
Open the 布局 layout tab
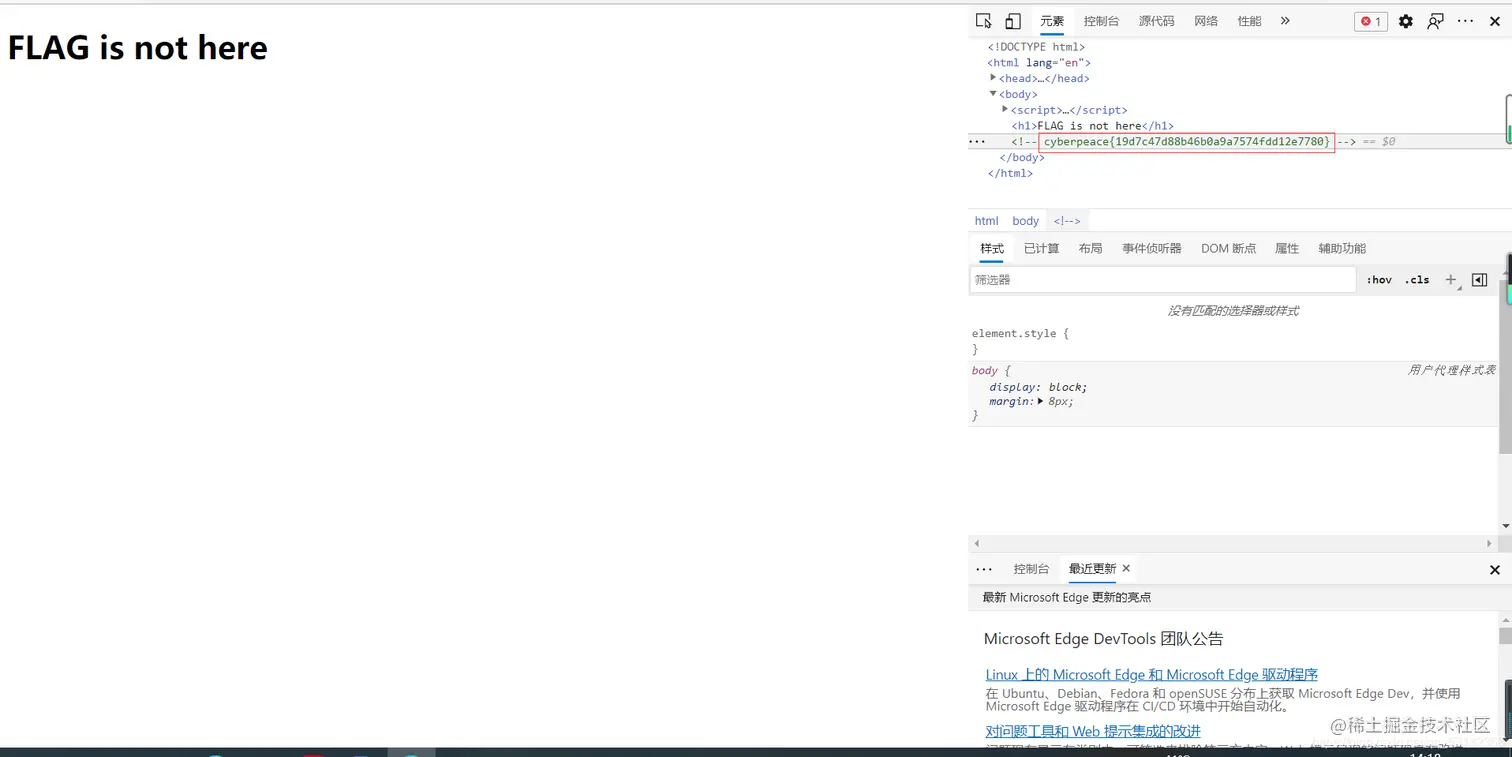1090,248
